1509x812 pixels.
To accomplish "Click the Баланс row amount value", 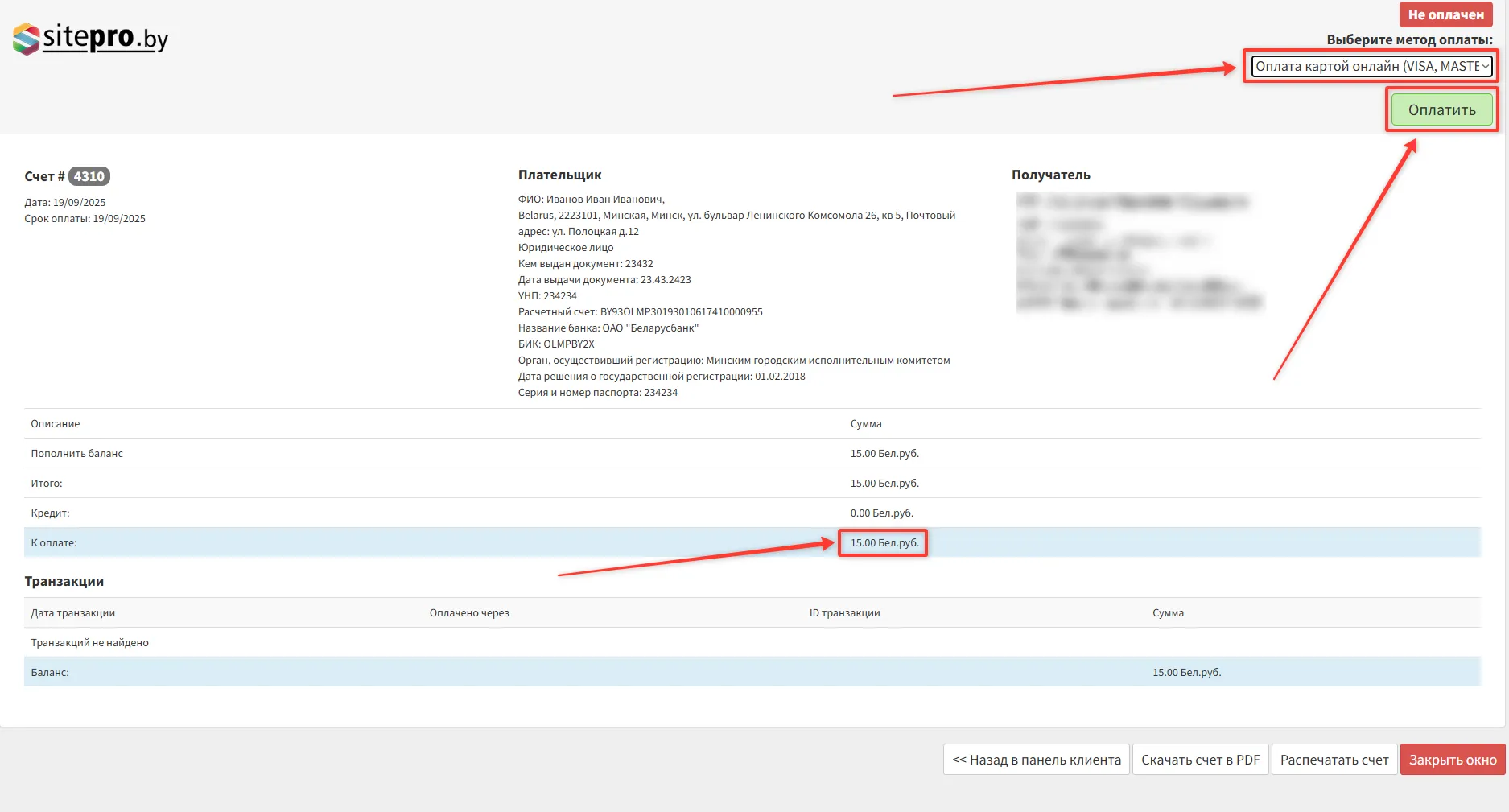I will [1186, 673].
